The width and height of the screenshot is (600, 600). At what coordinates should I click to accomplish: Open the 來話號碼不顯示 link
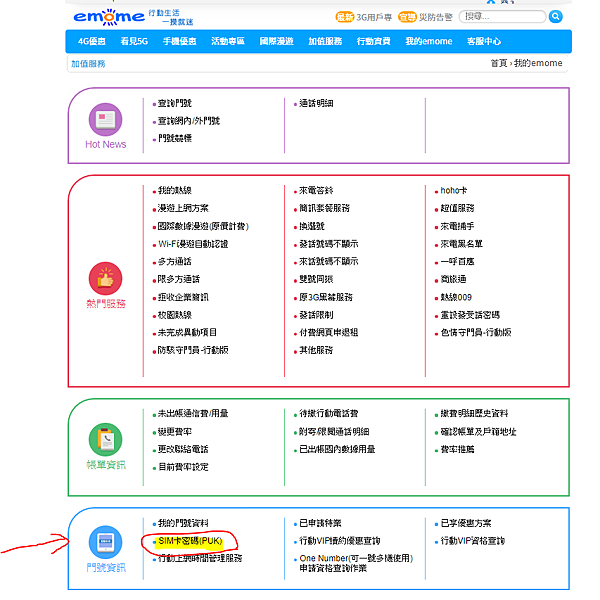pos(329,261)
